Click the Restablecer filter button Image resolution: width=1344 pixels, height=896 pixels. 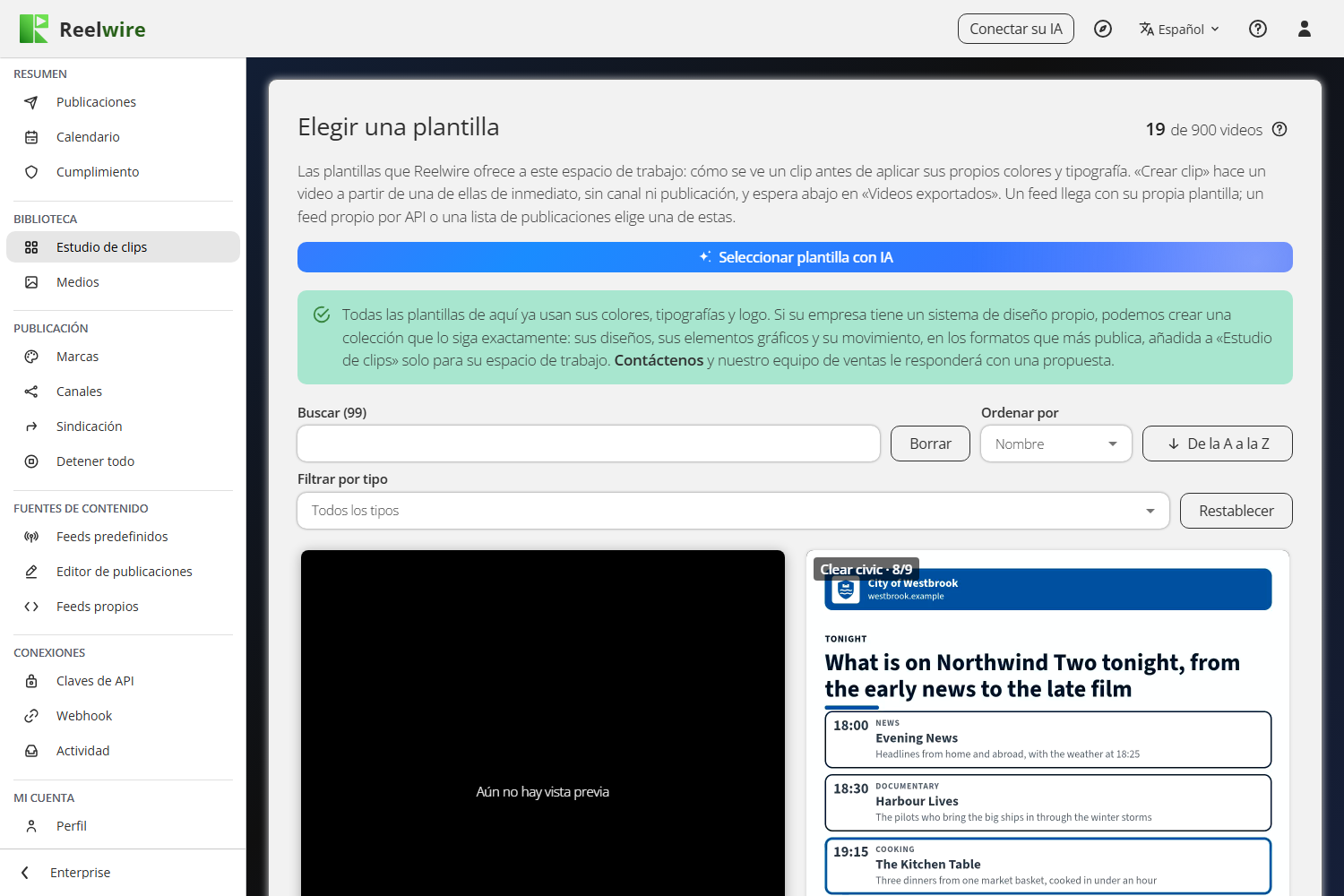(1236, 511)
